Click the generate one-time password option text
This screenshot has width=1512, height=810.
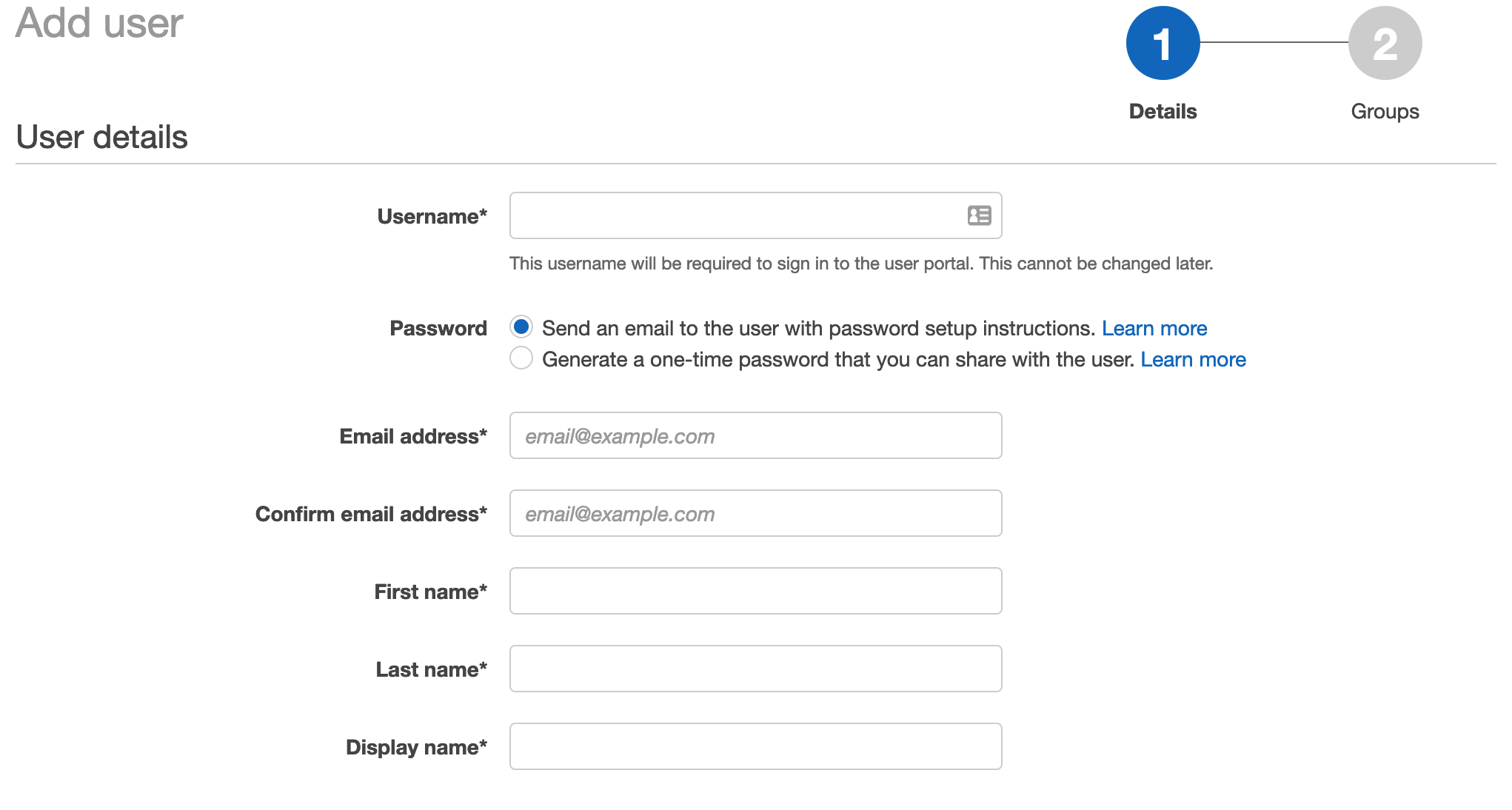838,359
